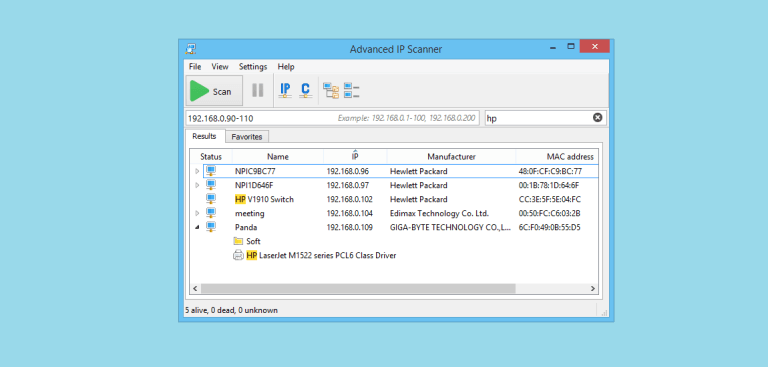
Task: Clear the hp search filter
Action: click(x=598, y=118)
